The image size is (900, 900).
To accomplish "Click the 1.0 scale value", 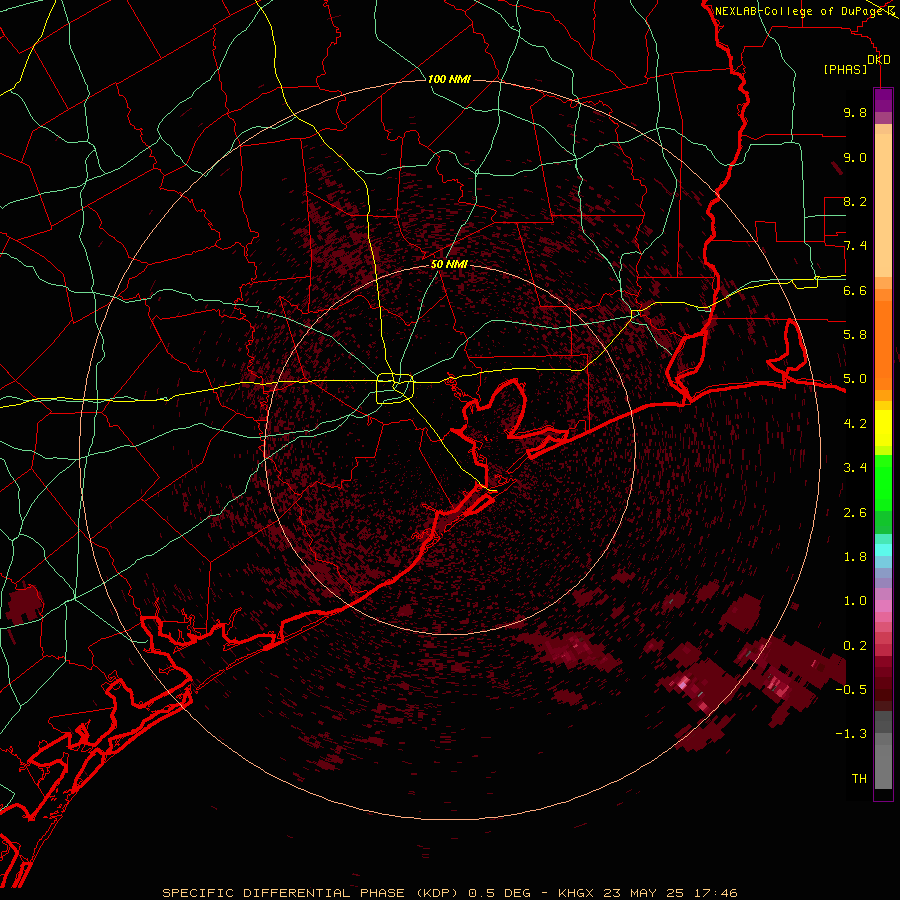I will [855, 601].
